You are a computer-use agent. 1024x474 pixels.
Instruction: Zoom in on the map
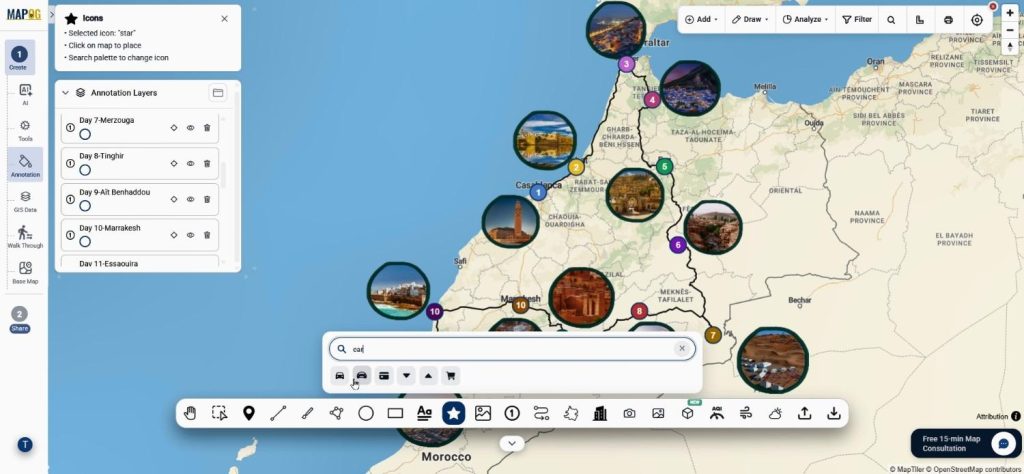point(1010,13)
